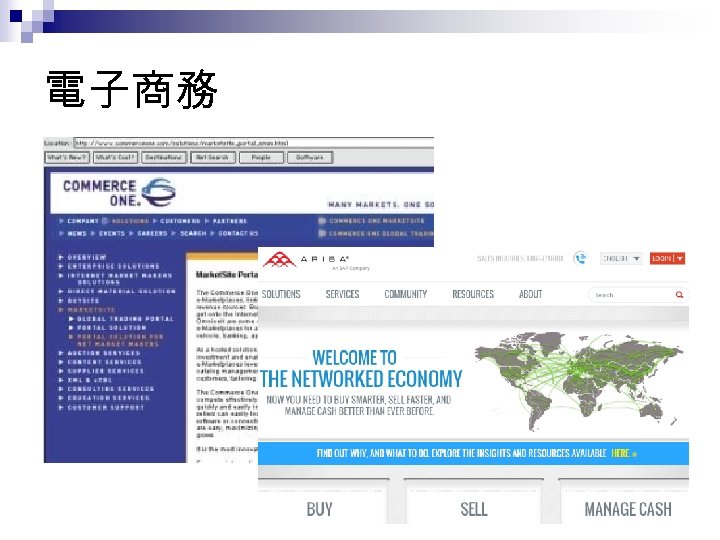The image size is (720, 540).
Task: Click the What's New? browser button
Action: point(67,158)
